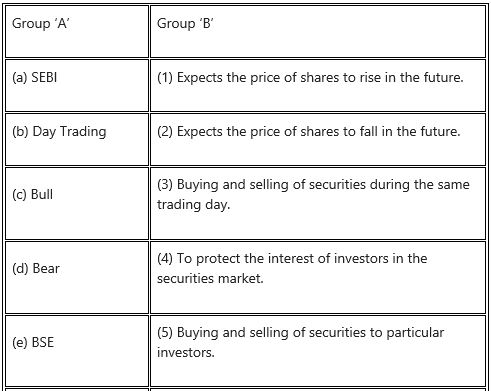Click the price to fall description
This screenshot has width=491, height=391.
pos(309,132)
